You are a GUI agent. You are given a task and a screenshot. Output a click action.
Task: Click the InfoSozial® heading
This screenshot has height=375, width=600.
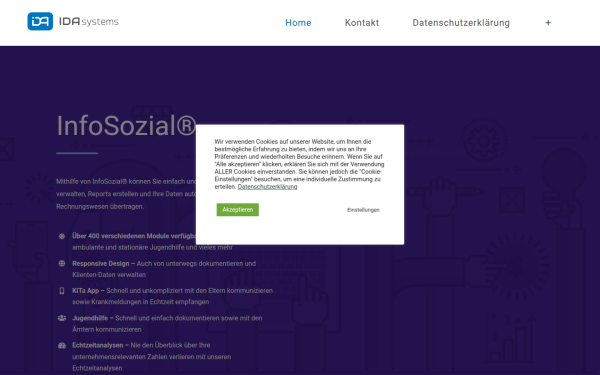[x=126, y=126]
